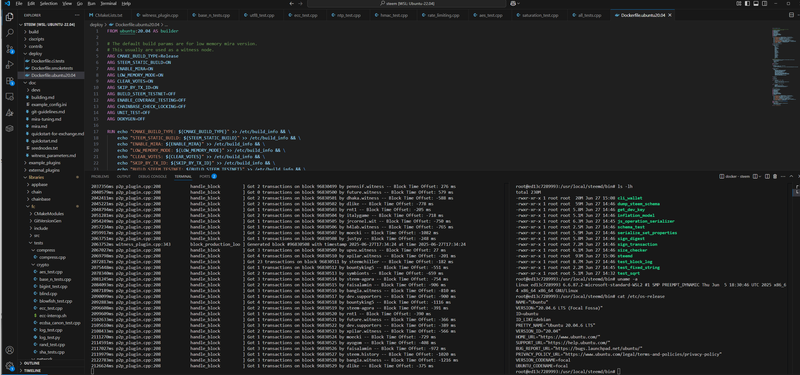Toggle the bottom panel visibility

click(756, 3)
